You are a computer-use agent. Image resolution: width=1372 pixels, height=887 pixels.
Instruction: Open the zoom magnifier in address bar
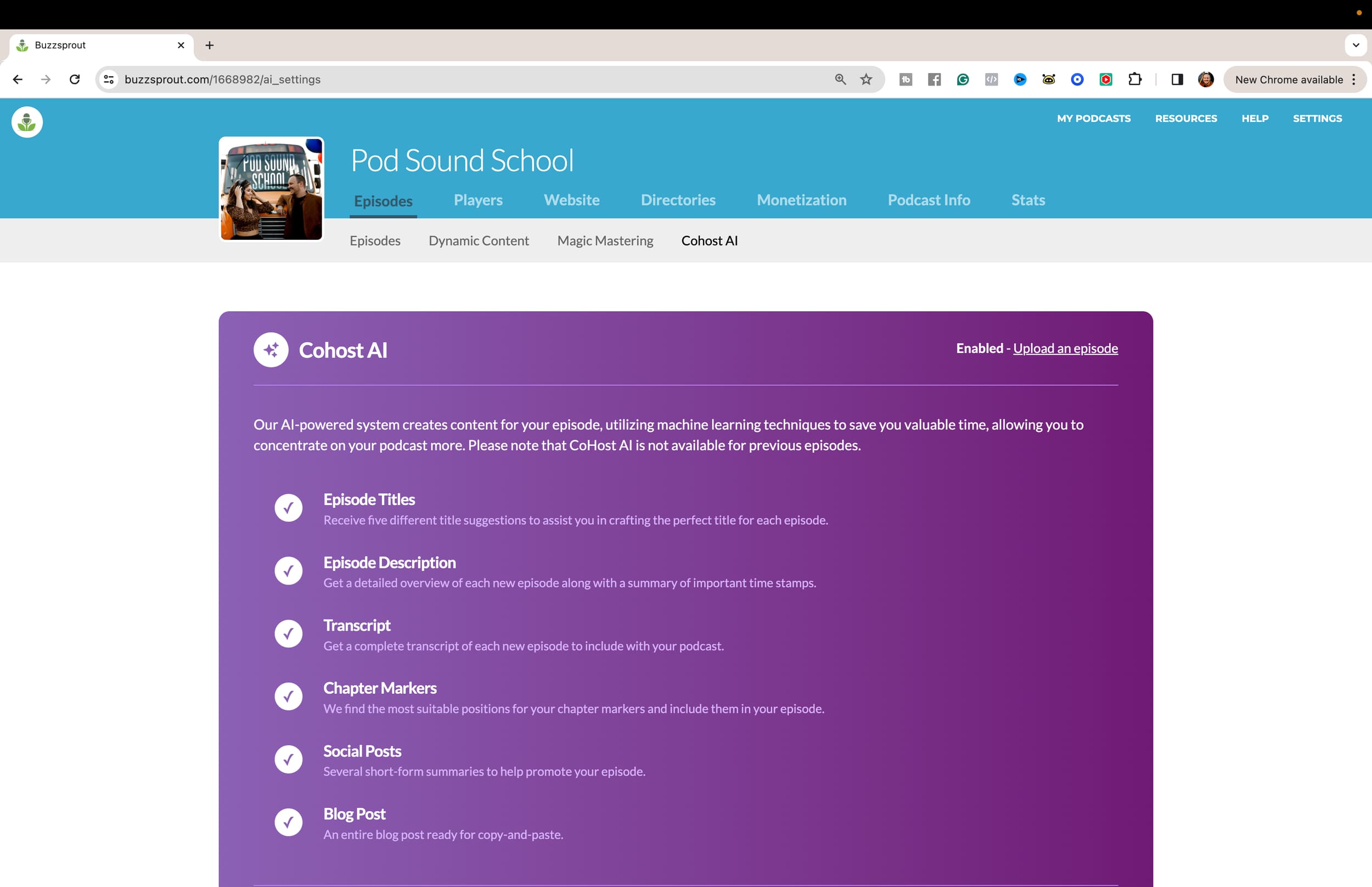pos(841,80)
